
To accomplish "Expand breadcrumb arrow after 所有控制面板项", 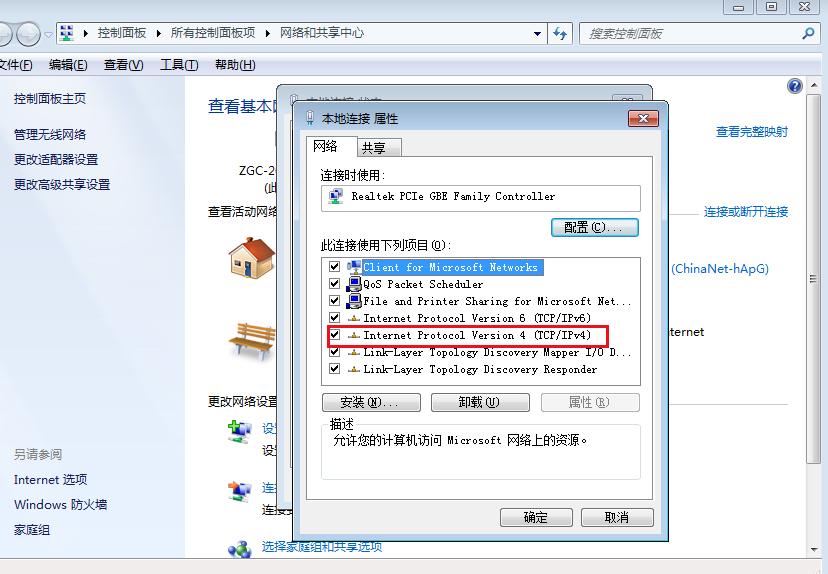I will tap(268, 33).
